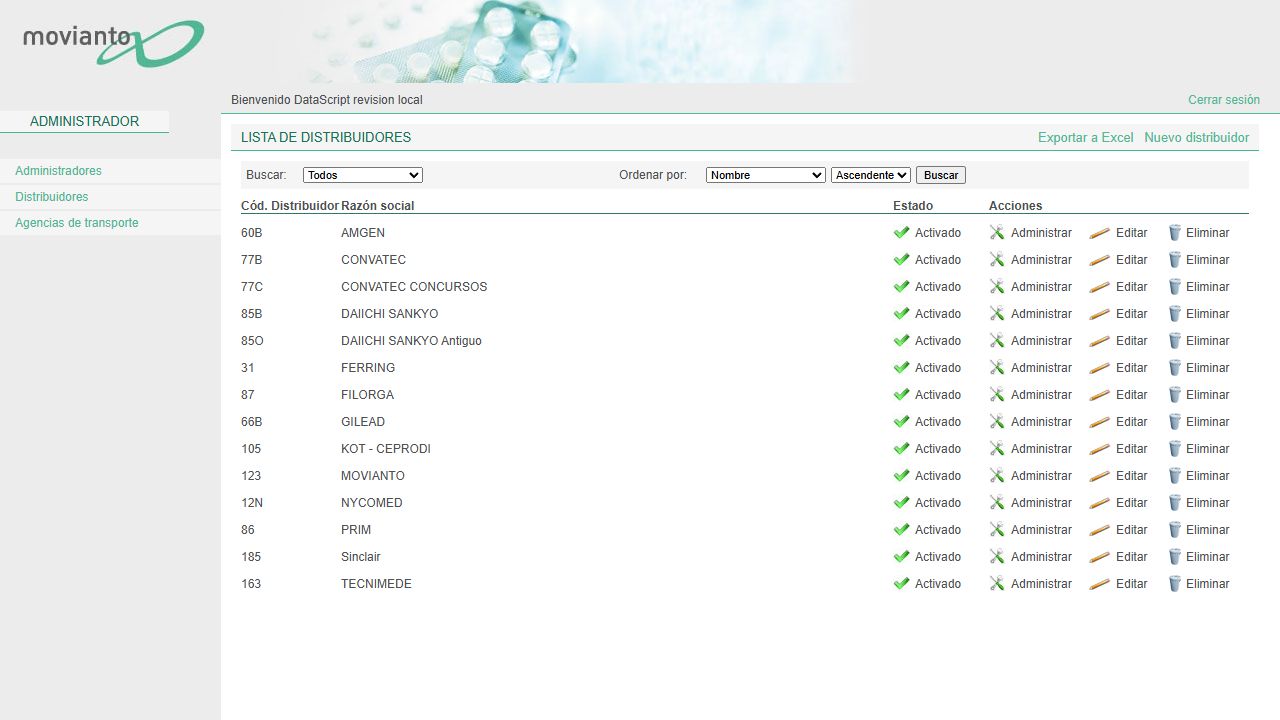Click the Cerrar sesión link

1224,100
